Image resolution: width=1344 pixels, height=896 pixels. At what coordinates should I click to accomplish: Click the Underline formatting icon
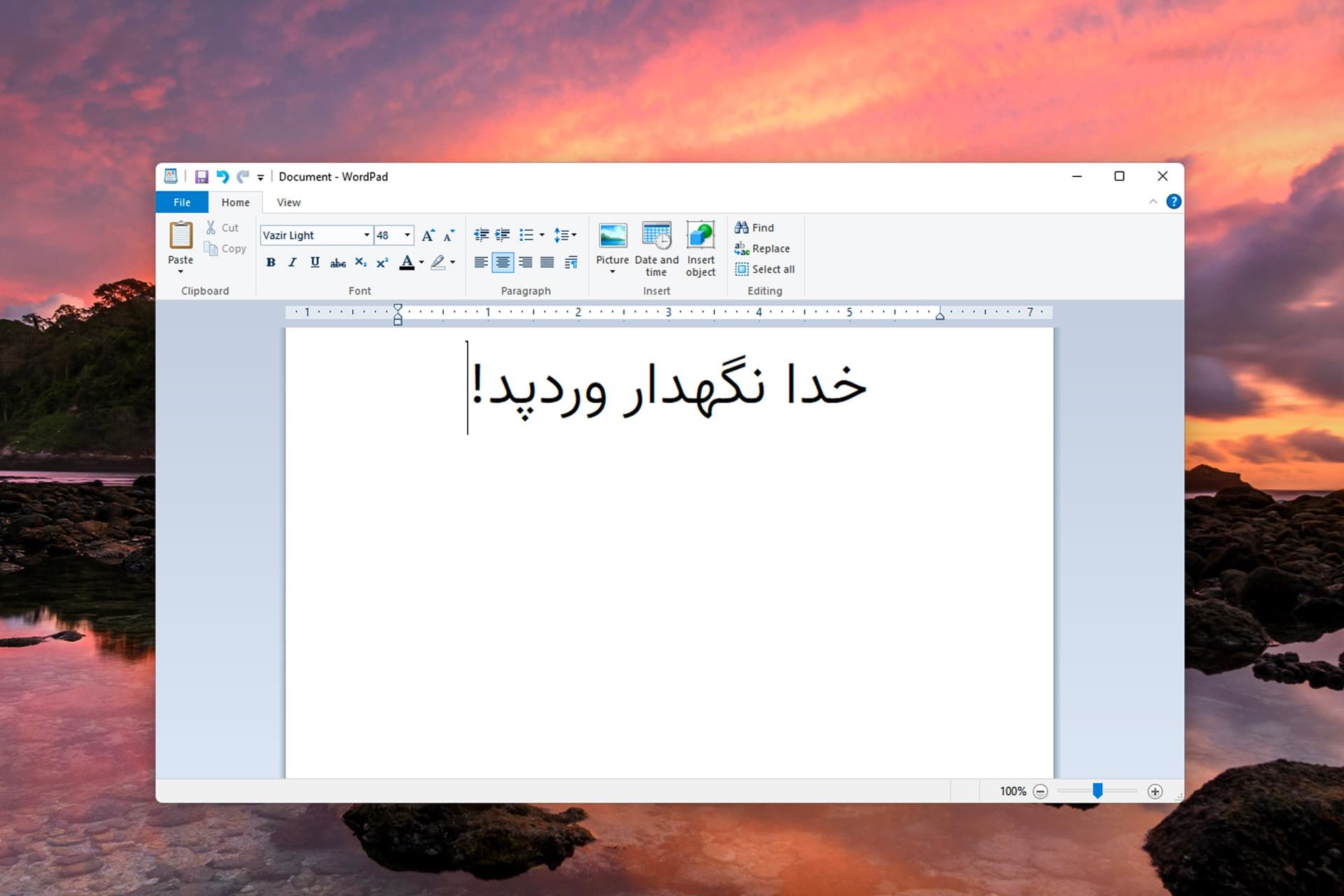point(313,262)
